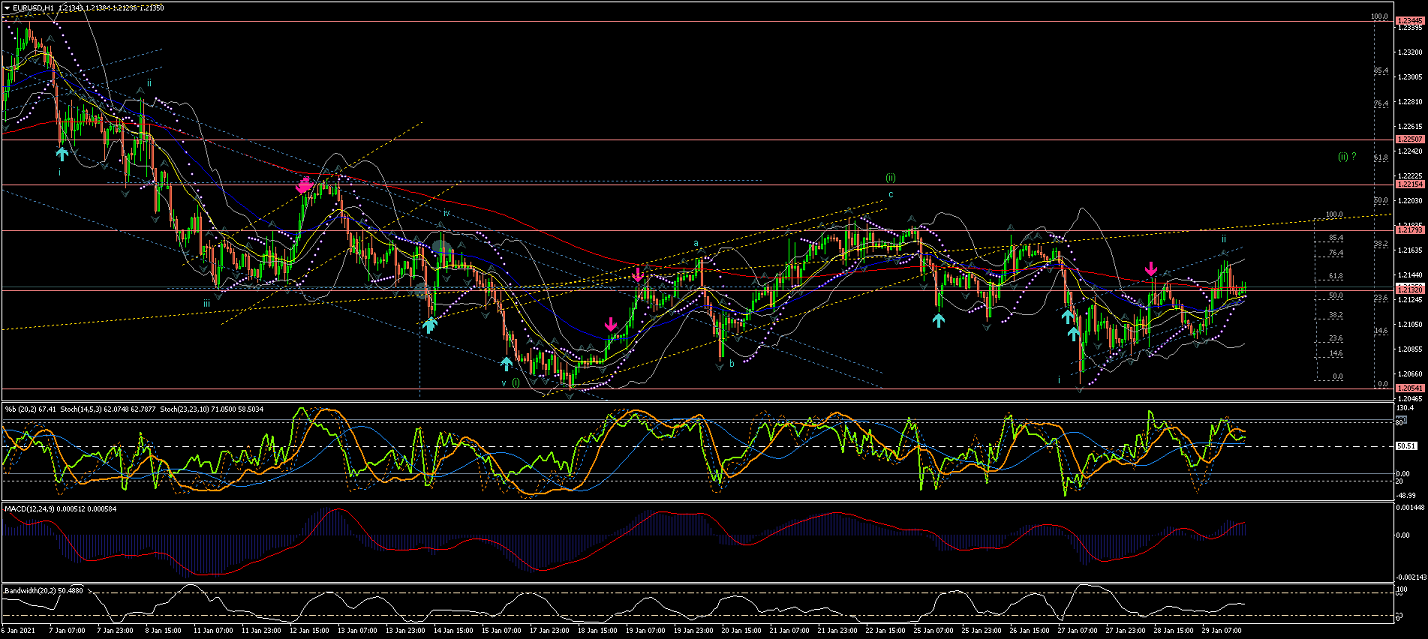Click the cyan up arrow beside wave v
1428x639 pixels.
(507, 364)
